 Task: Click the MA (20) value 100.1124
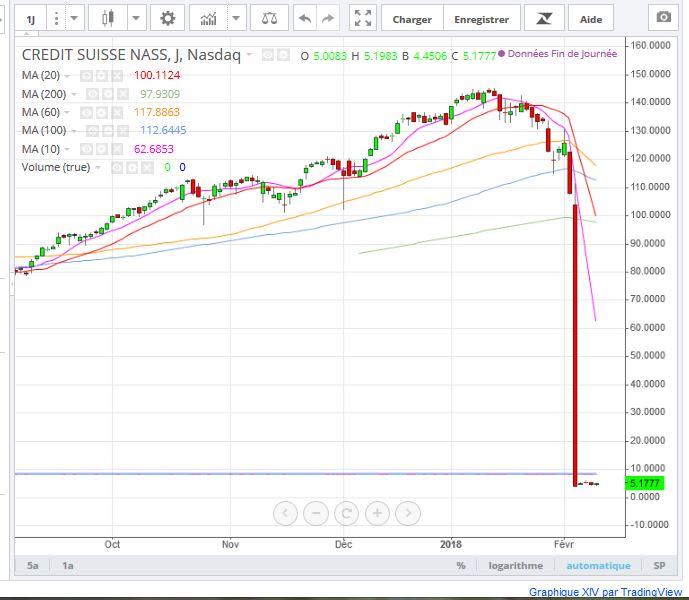[157, 75]
